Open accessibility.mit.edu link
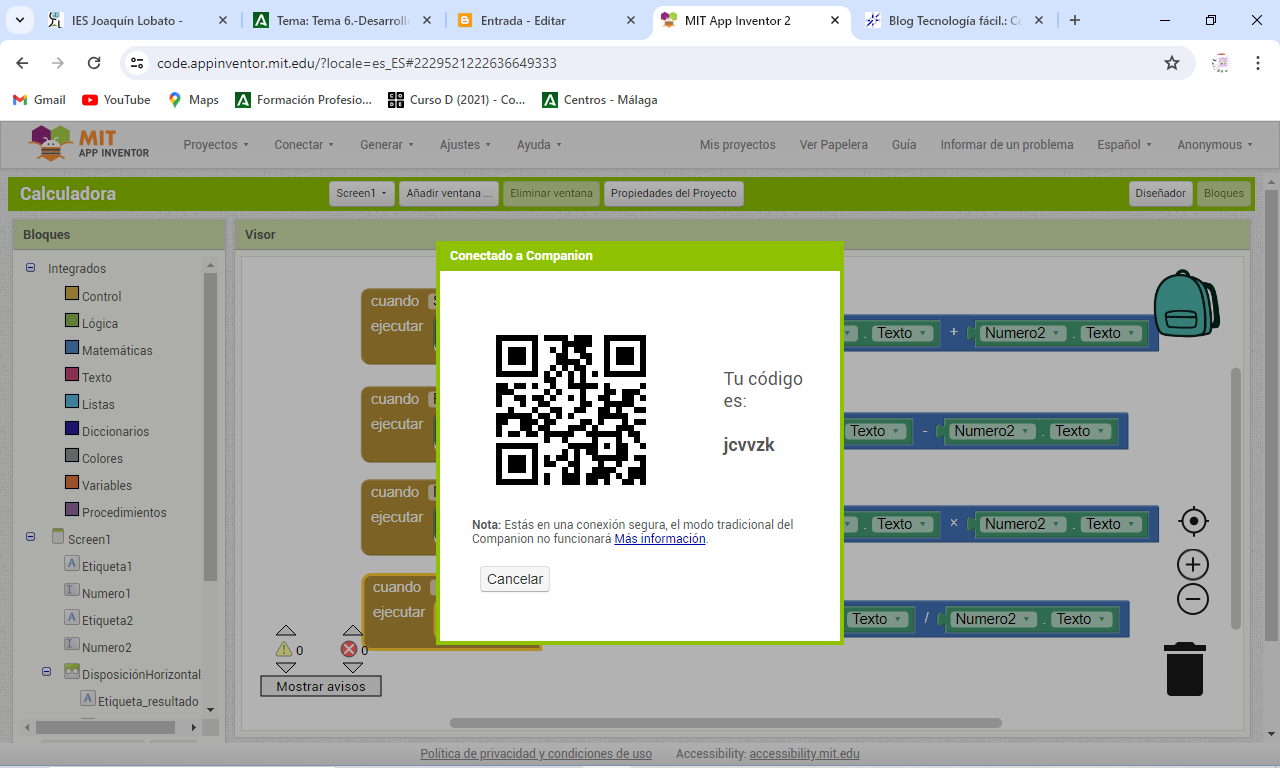The width and height of the screenshot is (1280, 768). coord(804,754)
